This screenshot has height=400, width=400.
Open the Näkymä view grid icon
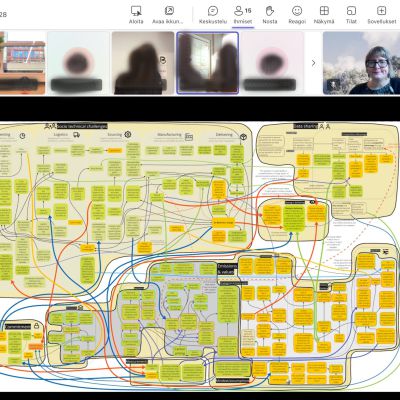[x=324, y=11]
